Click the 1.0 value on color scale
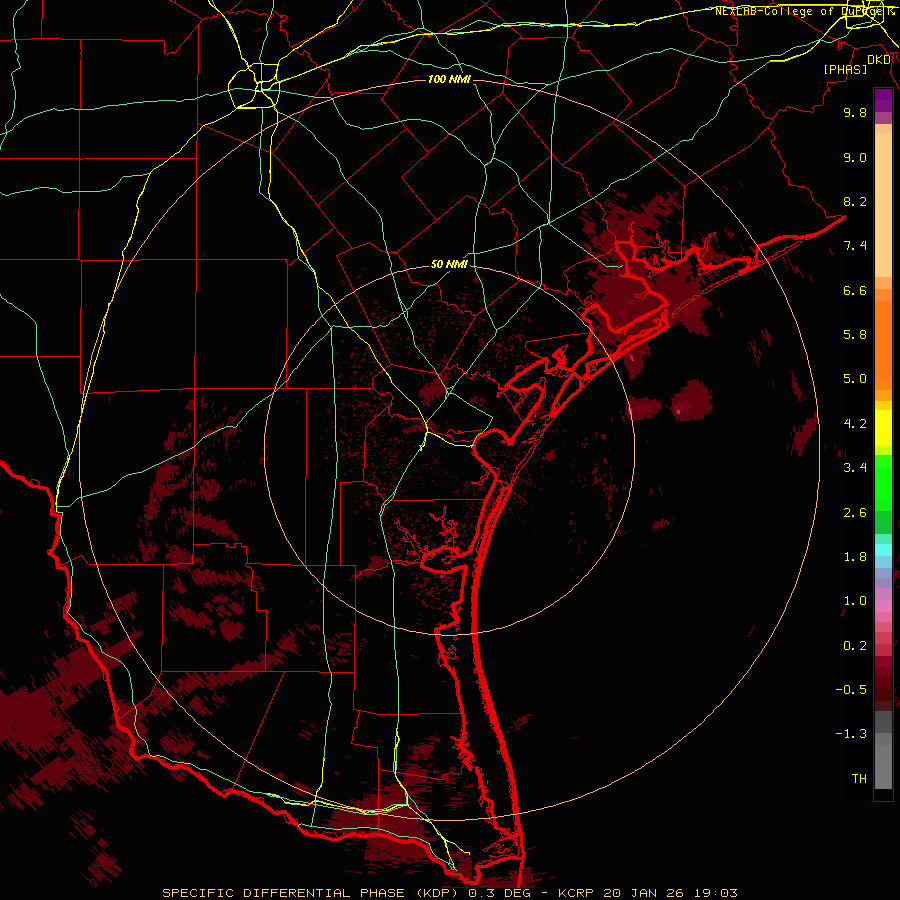900x900 pixels. tap(855, 601)
